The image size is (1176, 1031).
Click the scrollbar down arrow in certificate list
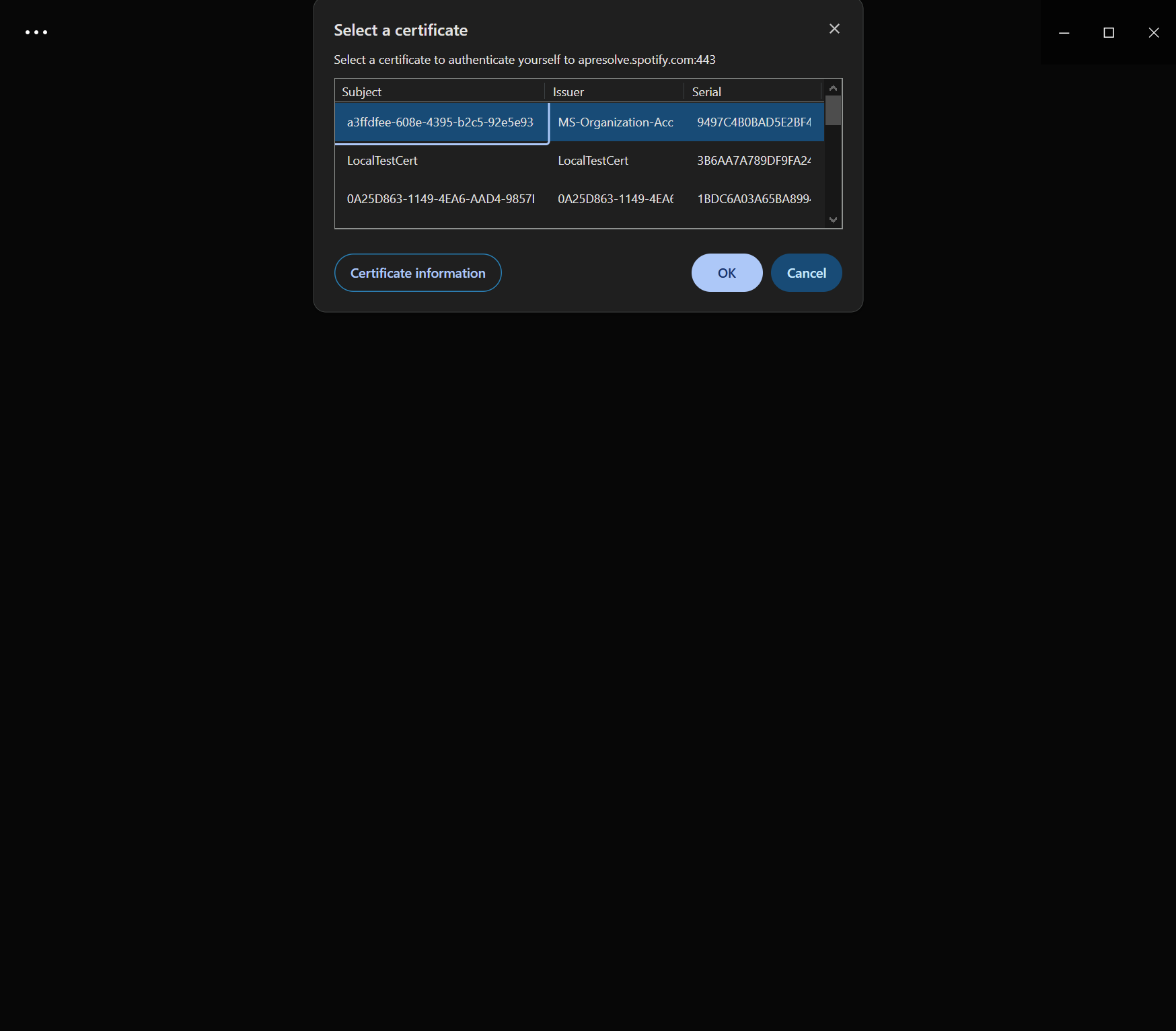(832, 220)
